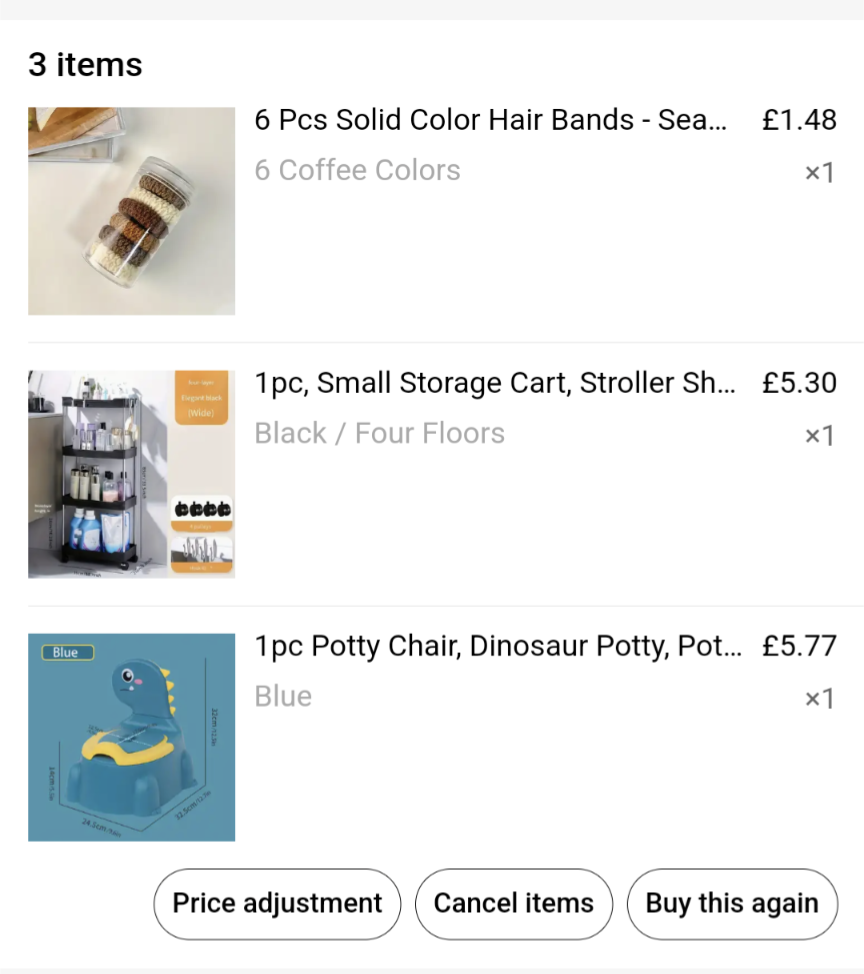Viewport: 864px width, 974px height.
Task: Tap the ×1 quantity for hair bands
Action: tap(819, 173)
